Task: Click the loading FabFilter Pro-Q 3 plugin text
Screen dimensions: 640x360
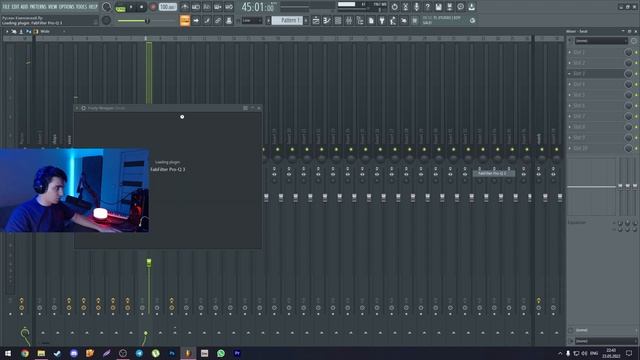Action: click(x=168, y=169)
